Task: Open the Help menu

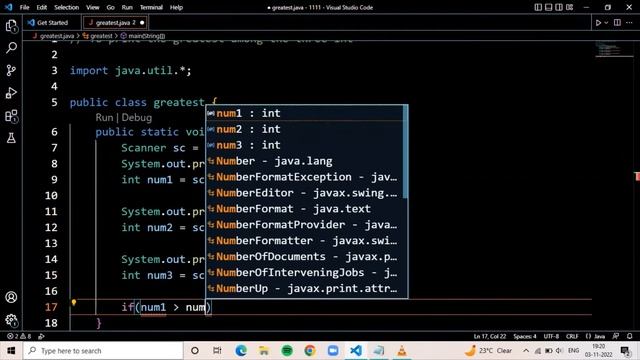Action: pos(176,7)
